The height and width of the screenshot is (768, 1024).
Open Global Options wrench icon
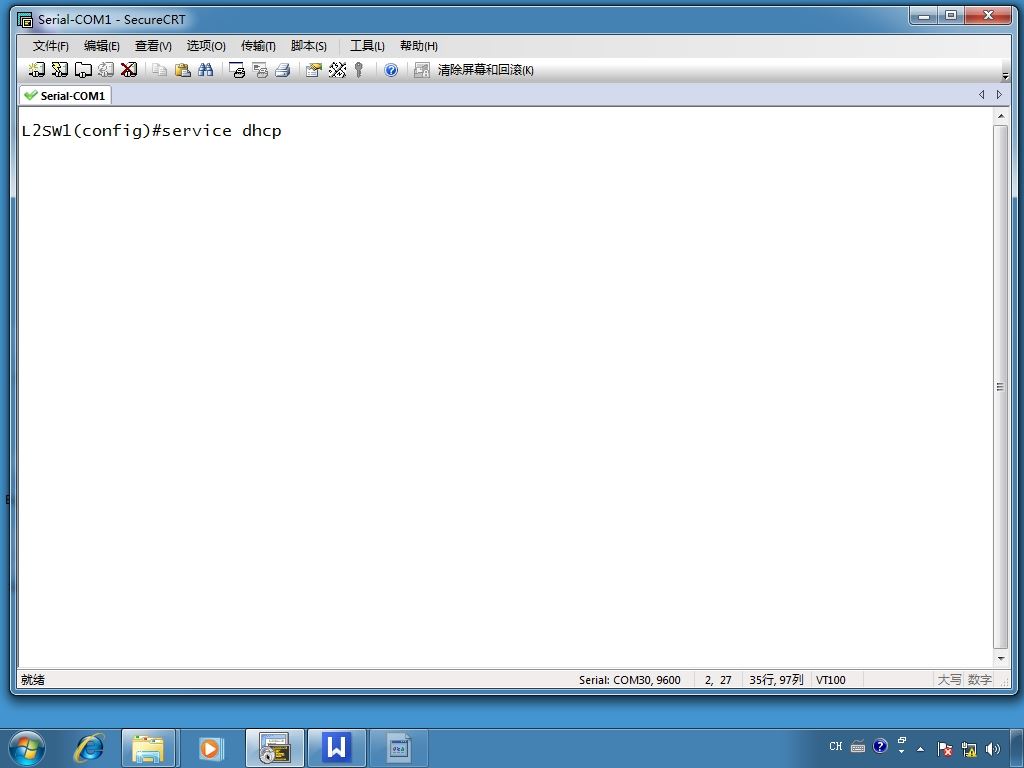pos(337,70)
